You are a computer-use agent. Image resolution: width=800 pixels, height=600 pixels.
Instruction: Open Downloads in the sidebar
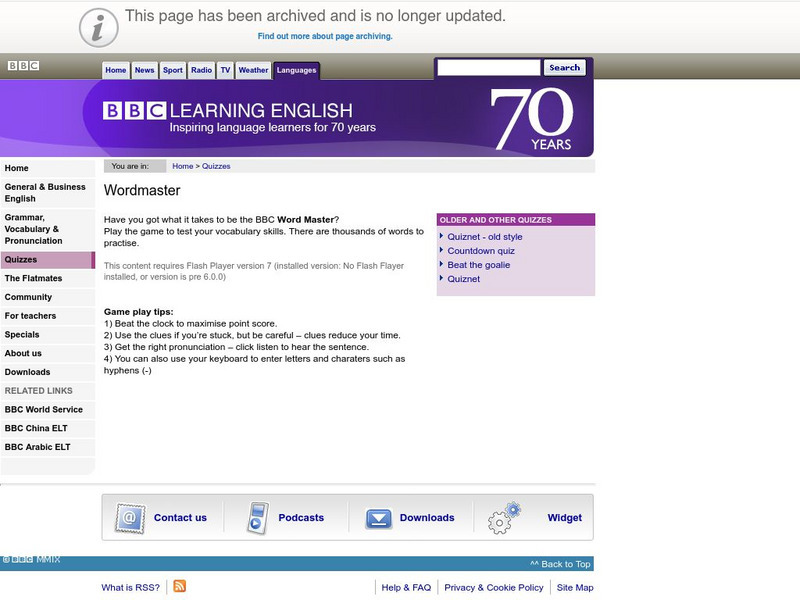tap(47, 372)
